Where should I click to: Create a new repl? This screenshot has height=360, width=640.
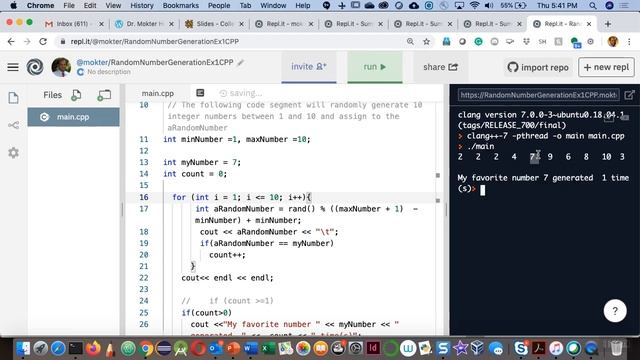pyautogui.click(x=606, y=67)
